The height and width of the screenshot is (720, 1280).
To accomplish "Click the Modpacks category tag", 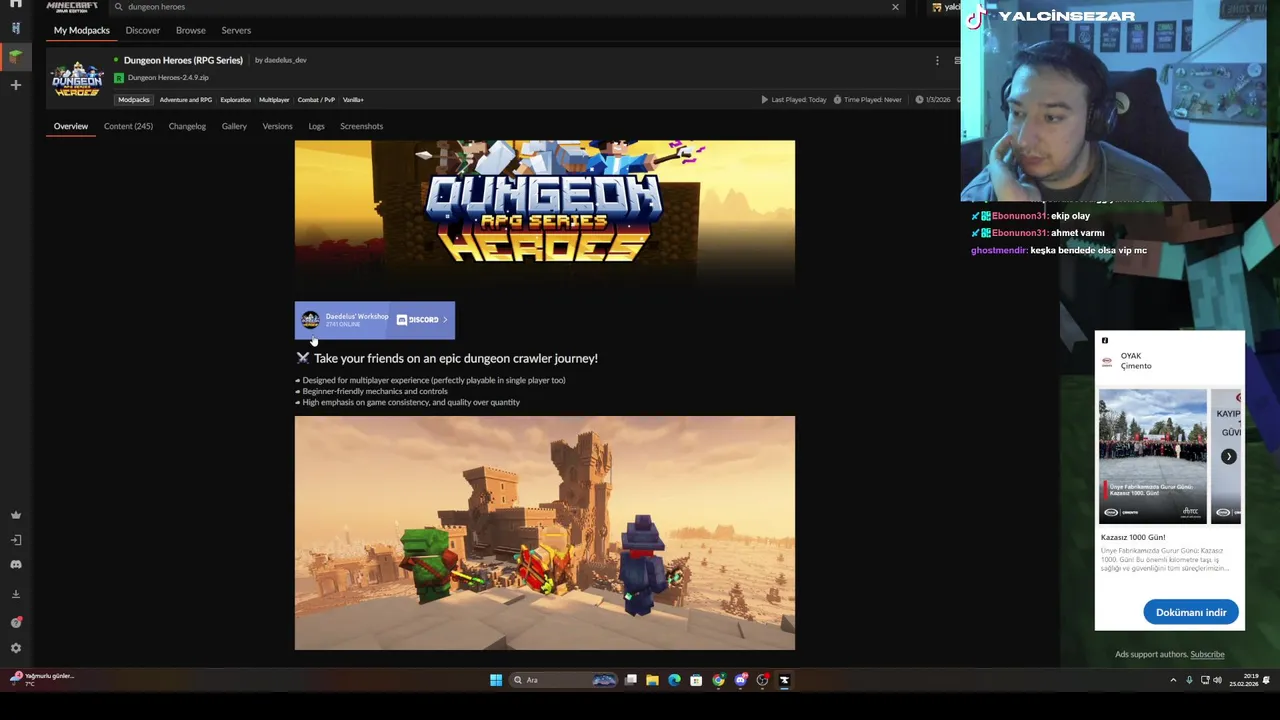I will click(133, 100).
